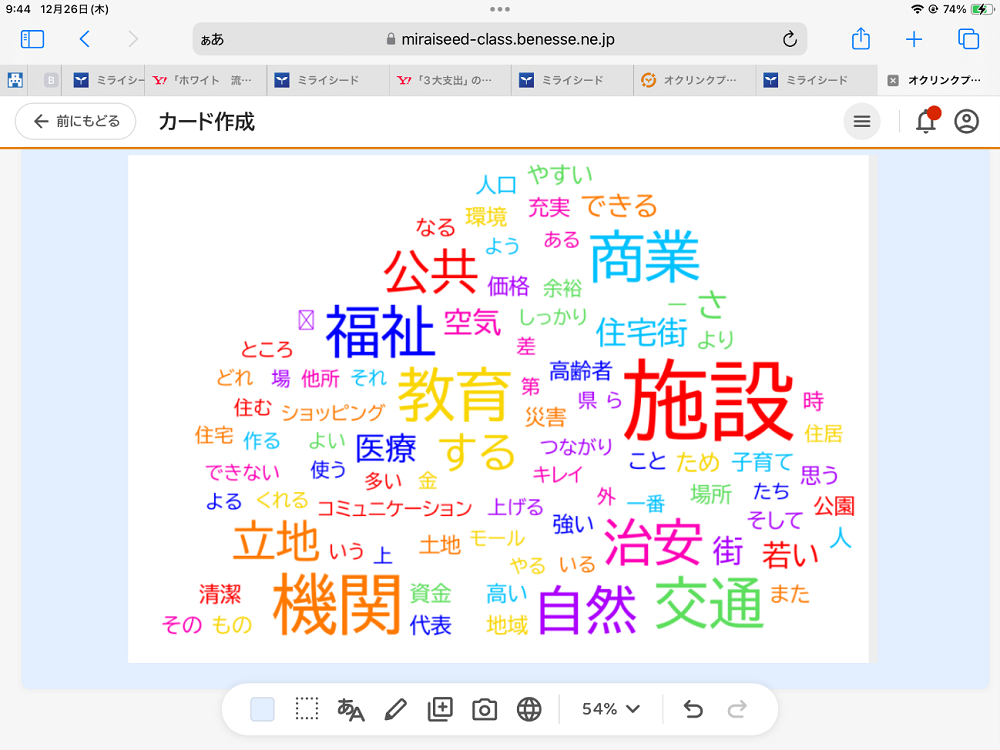
Task: Select the pencil drawing tool
Action: point(395,709)
